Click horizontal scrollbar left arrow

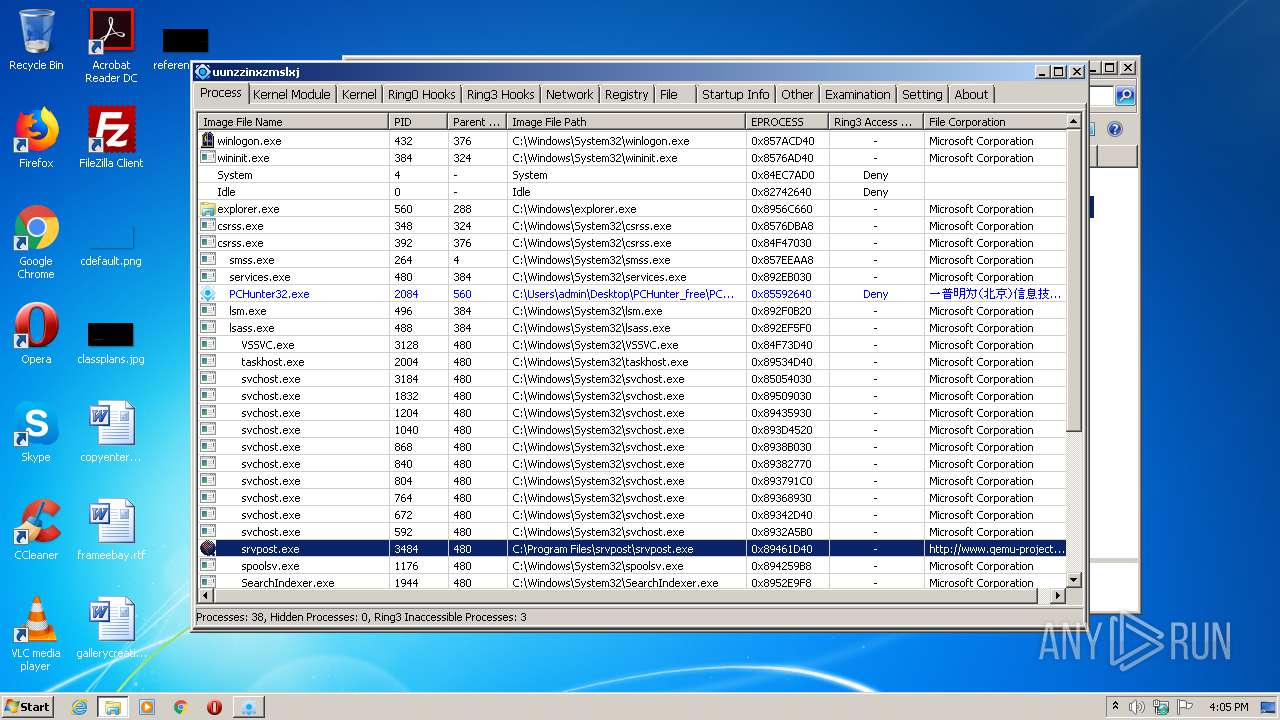(205, 596)
